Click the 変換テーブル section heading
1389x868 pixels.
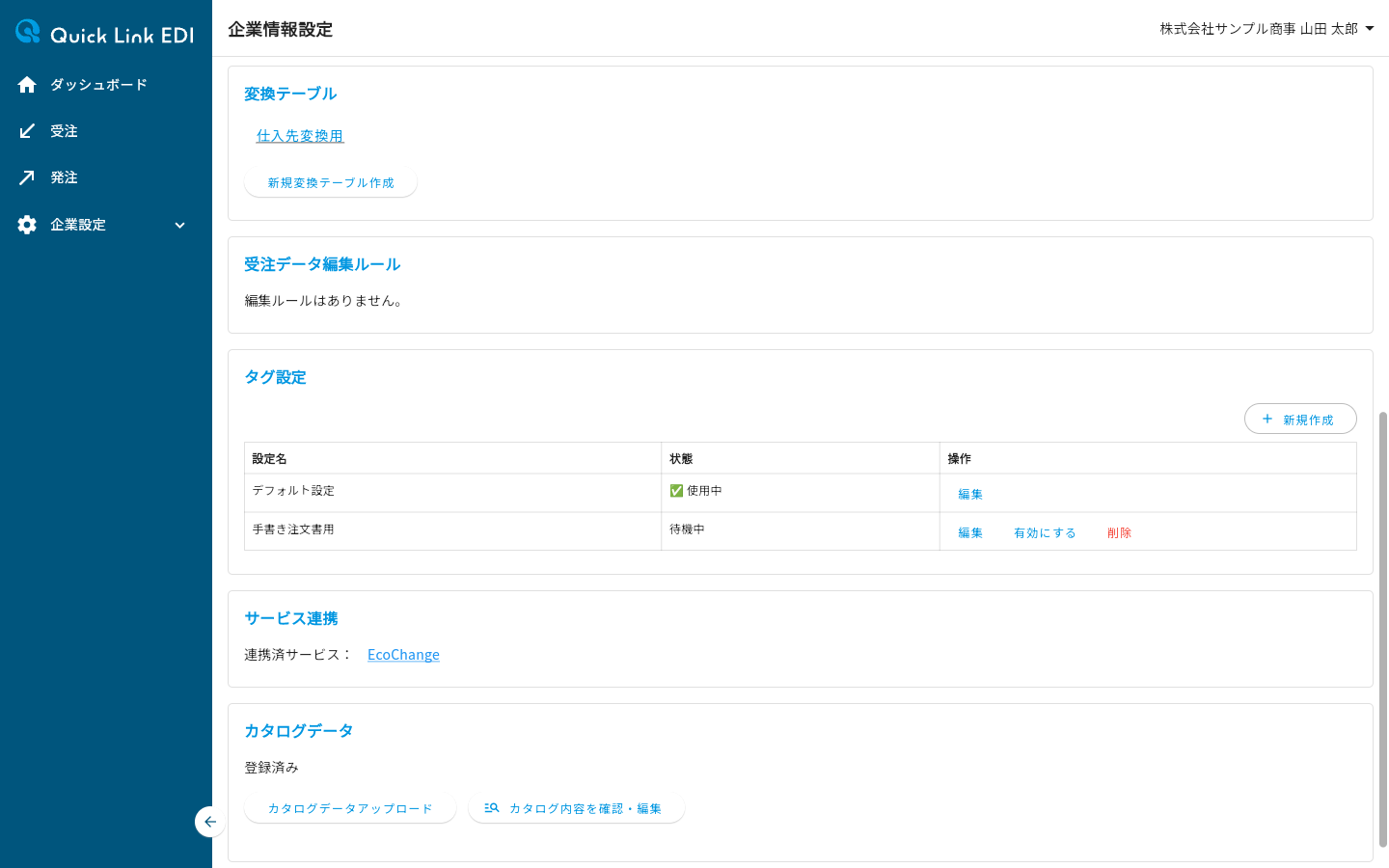click(x=290, y=94)
